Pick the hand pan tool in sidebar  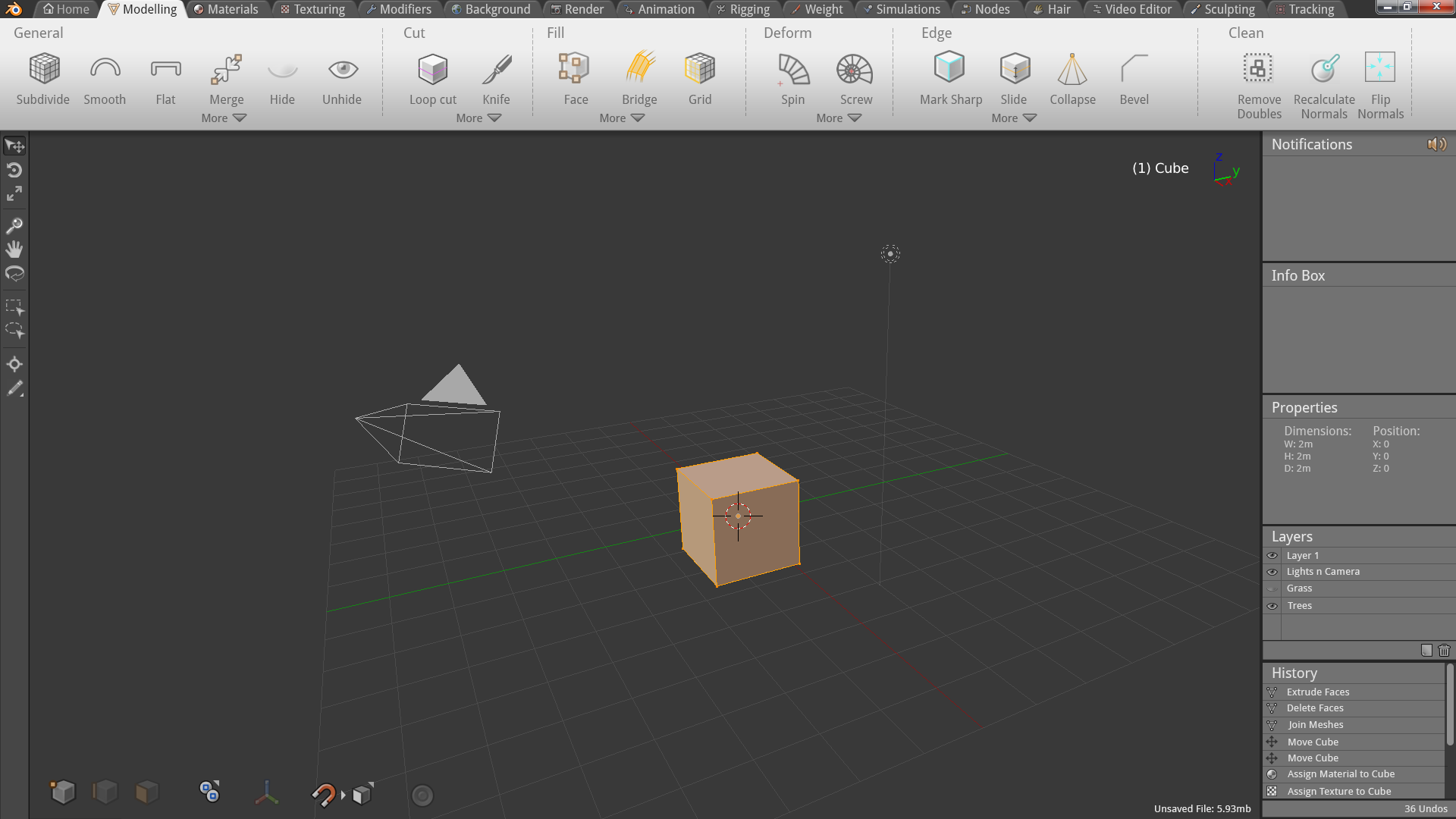[14, 249]
